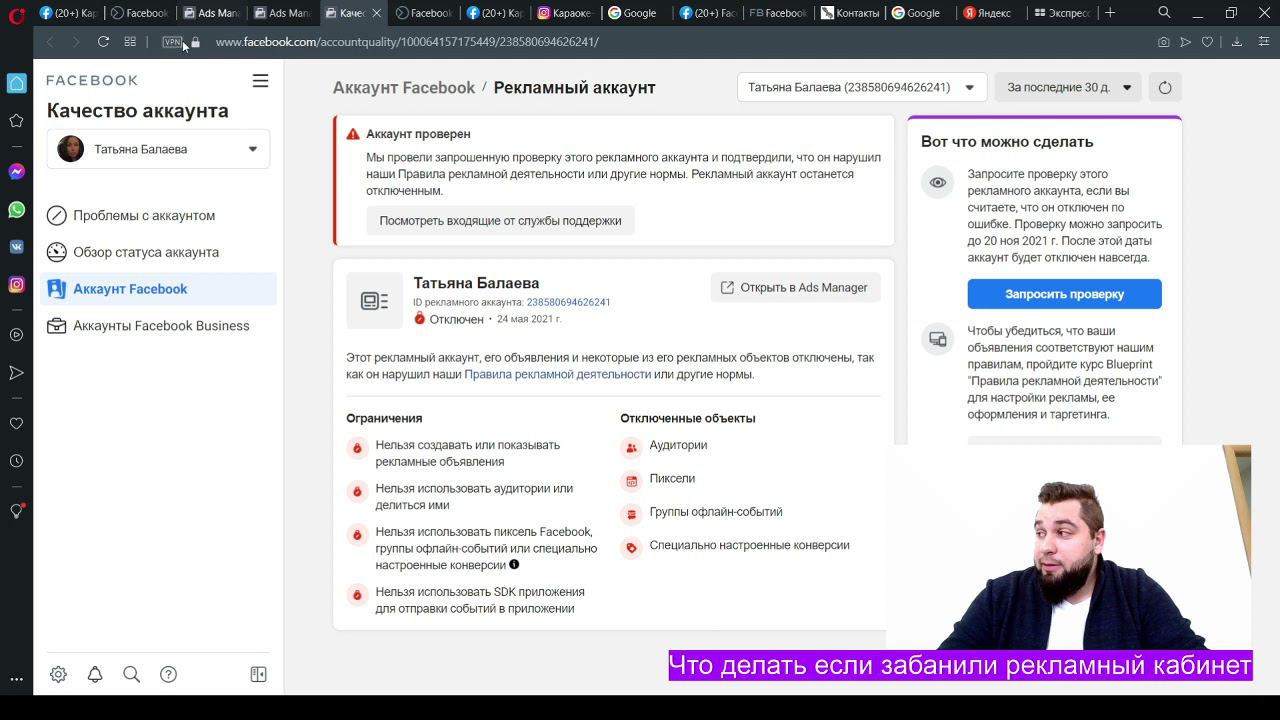Screen dimensions: 1280x720
Task: Open the Facebook hamburger menu
Action: (260, 81)
